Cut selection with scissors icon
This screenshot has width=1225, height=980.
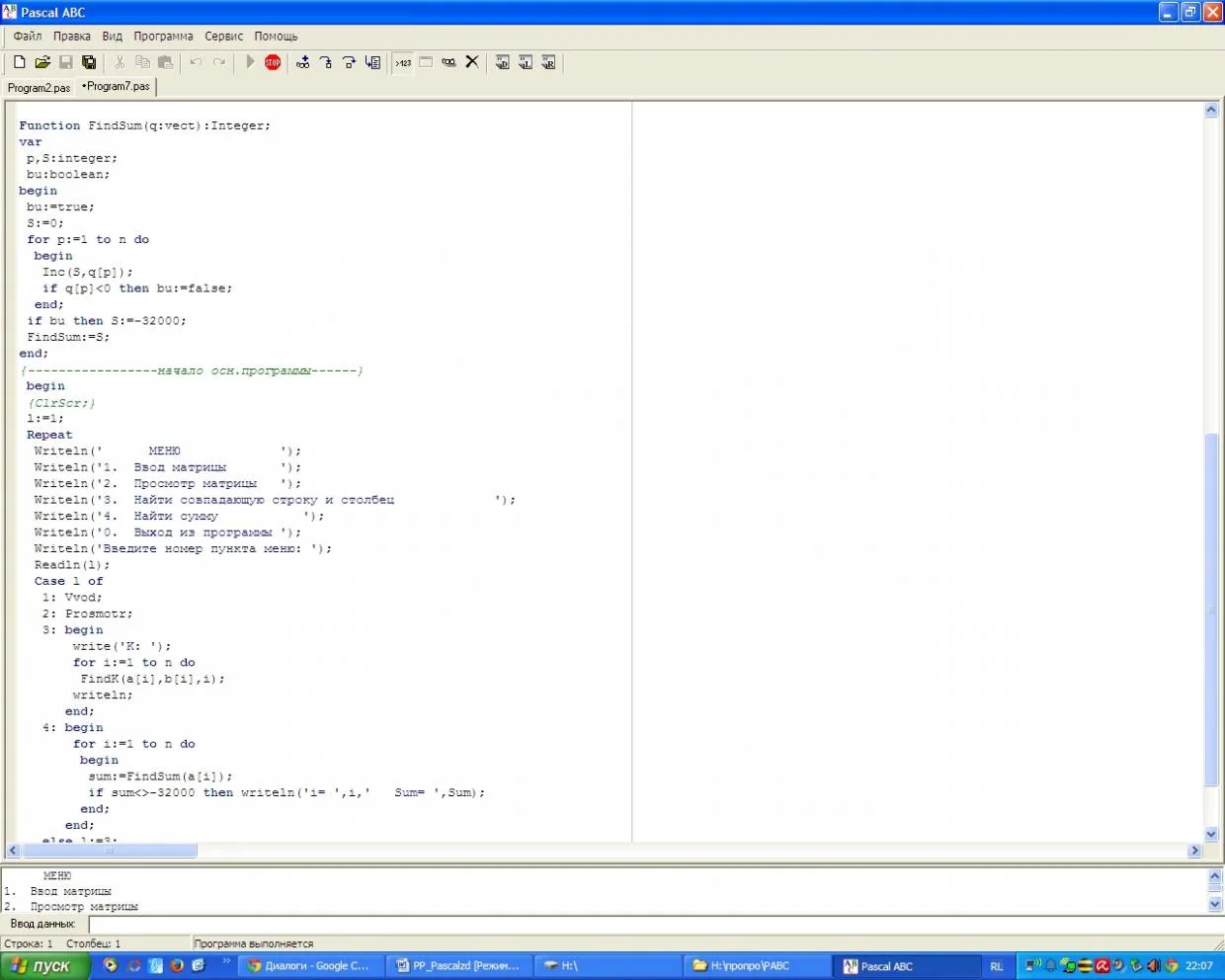(x=120, y=62)
